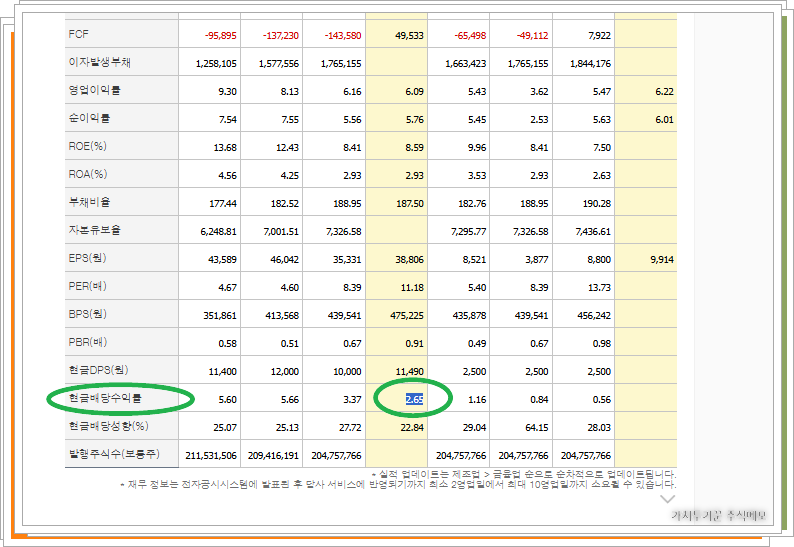This screenshot has width=794, height=547.
Task: Select the dividend yield value 5.66
Action: tap(290, 400)
